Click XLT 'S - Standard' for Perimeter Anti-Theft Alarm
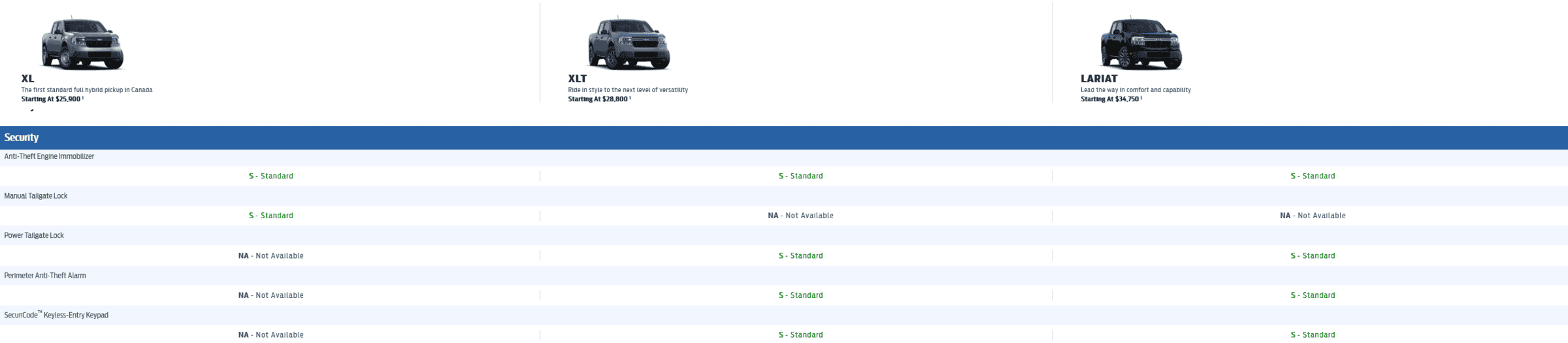The image size is (1568, 343). pos(801,295)
